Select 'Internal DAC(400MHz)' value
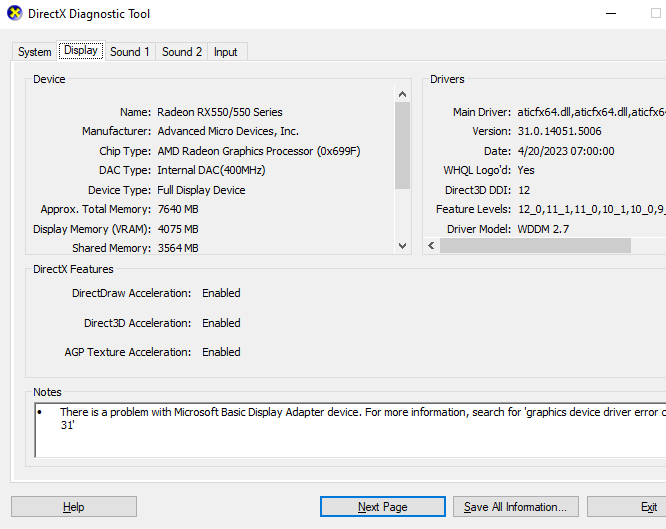The height and width of the screenshot is (529, 666). click(x=212, y=170)
